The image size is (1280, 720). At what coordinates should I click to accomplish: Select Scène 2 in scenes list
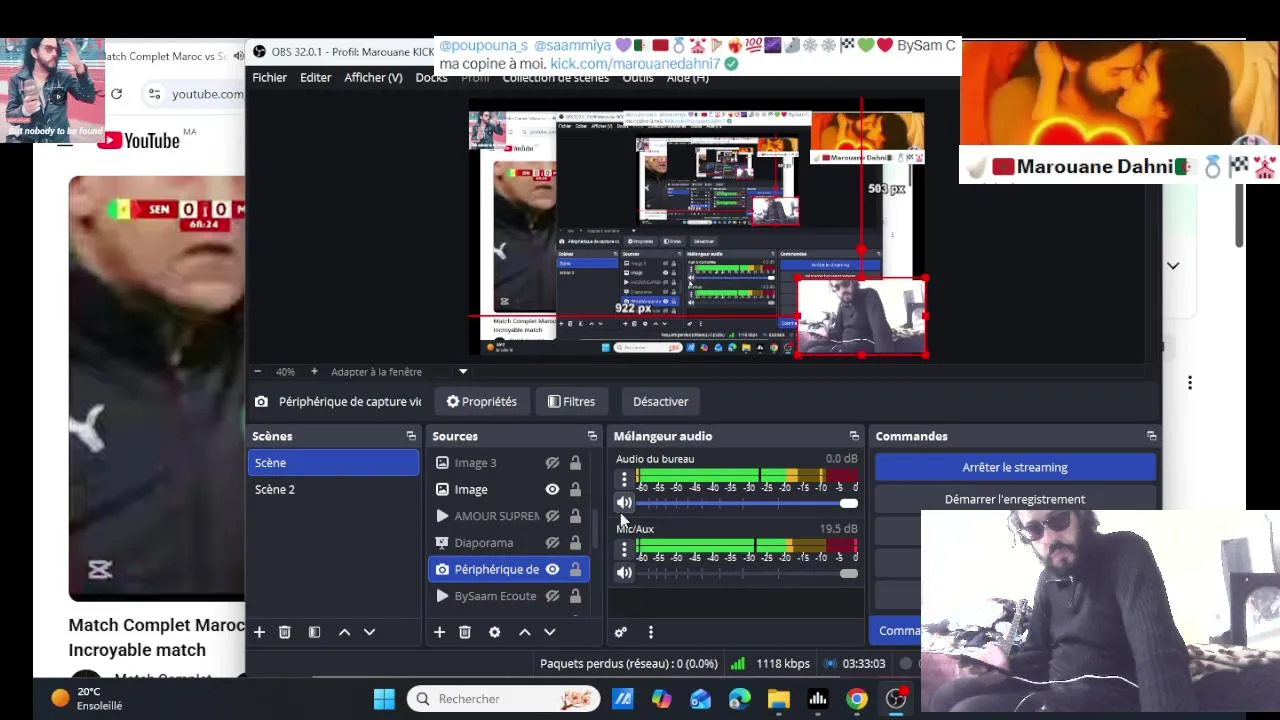(333, 490)
